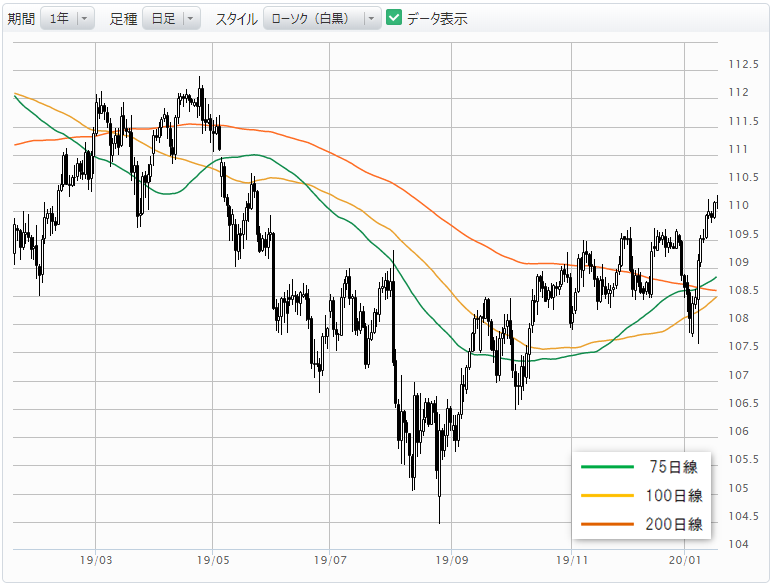Click the 19/03 date axis label

[96, 560]
